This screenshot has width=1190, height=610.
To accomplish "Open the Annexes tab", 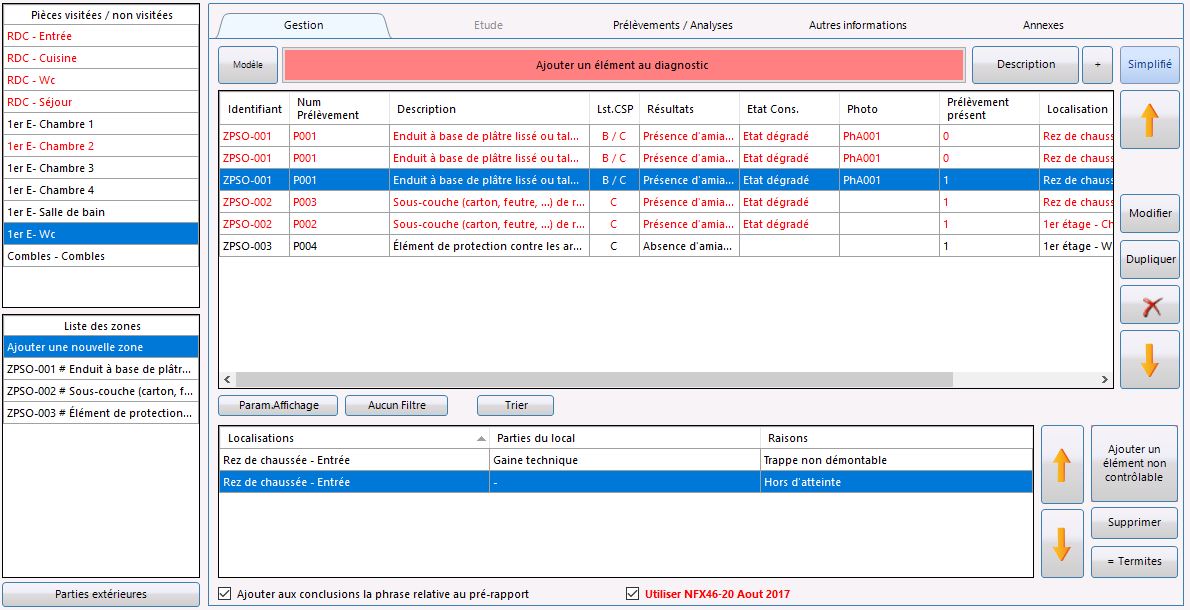I will [x=1043, y=25].
